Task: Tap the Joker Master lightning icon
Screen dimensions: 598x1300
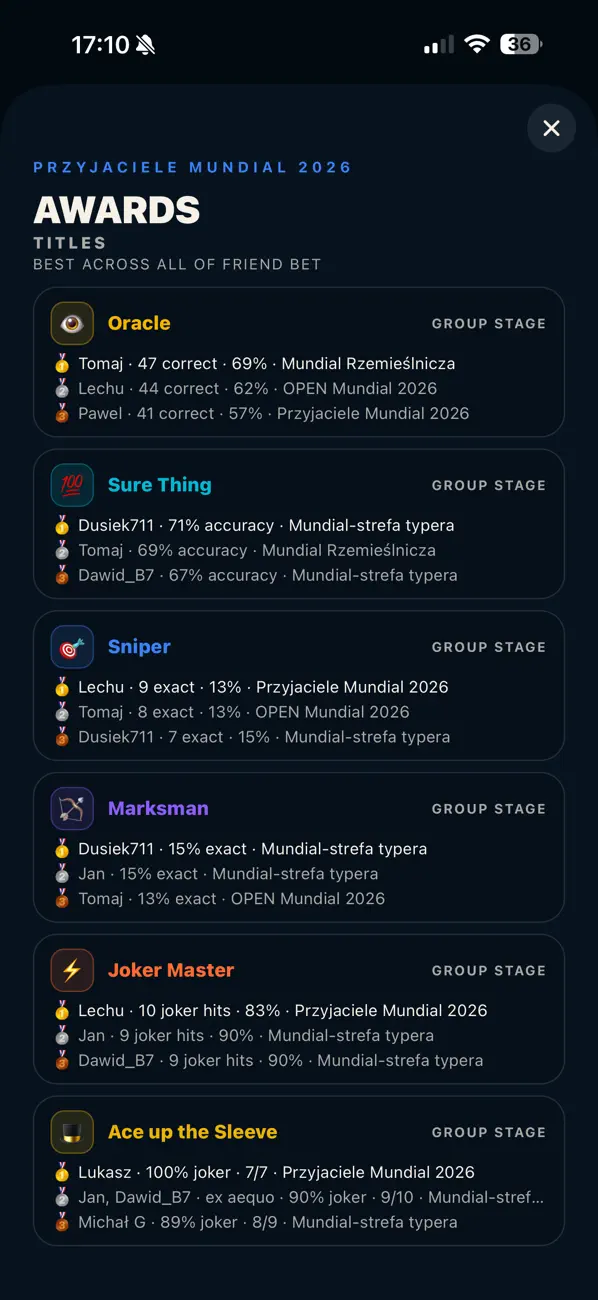Action: (x=72, y=970)
